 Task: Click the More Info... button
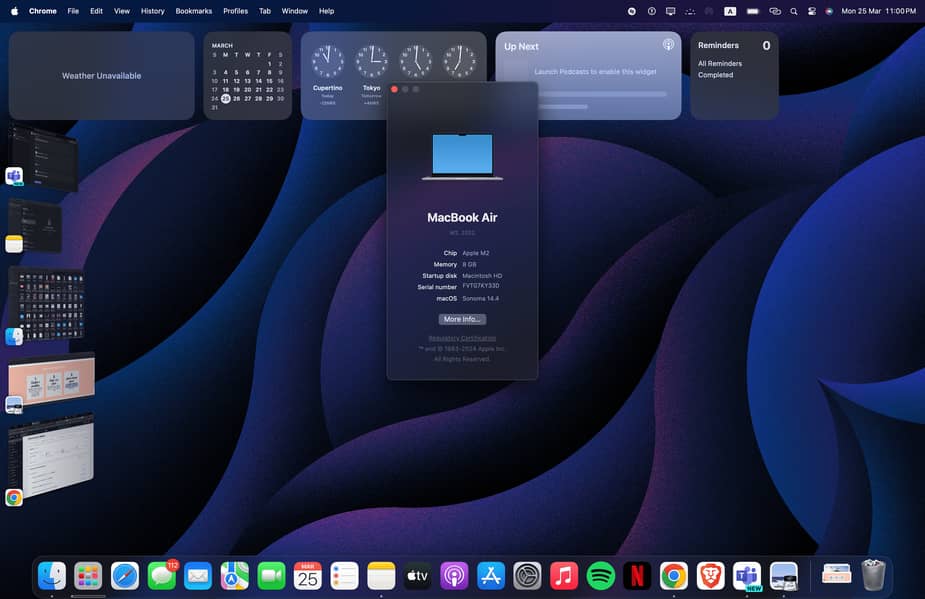pyautogui.click(x=462, y=319)
